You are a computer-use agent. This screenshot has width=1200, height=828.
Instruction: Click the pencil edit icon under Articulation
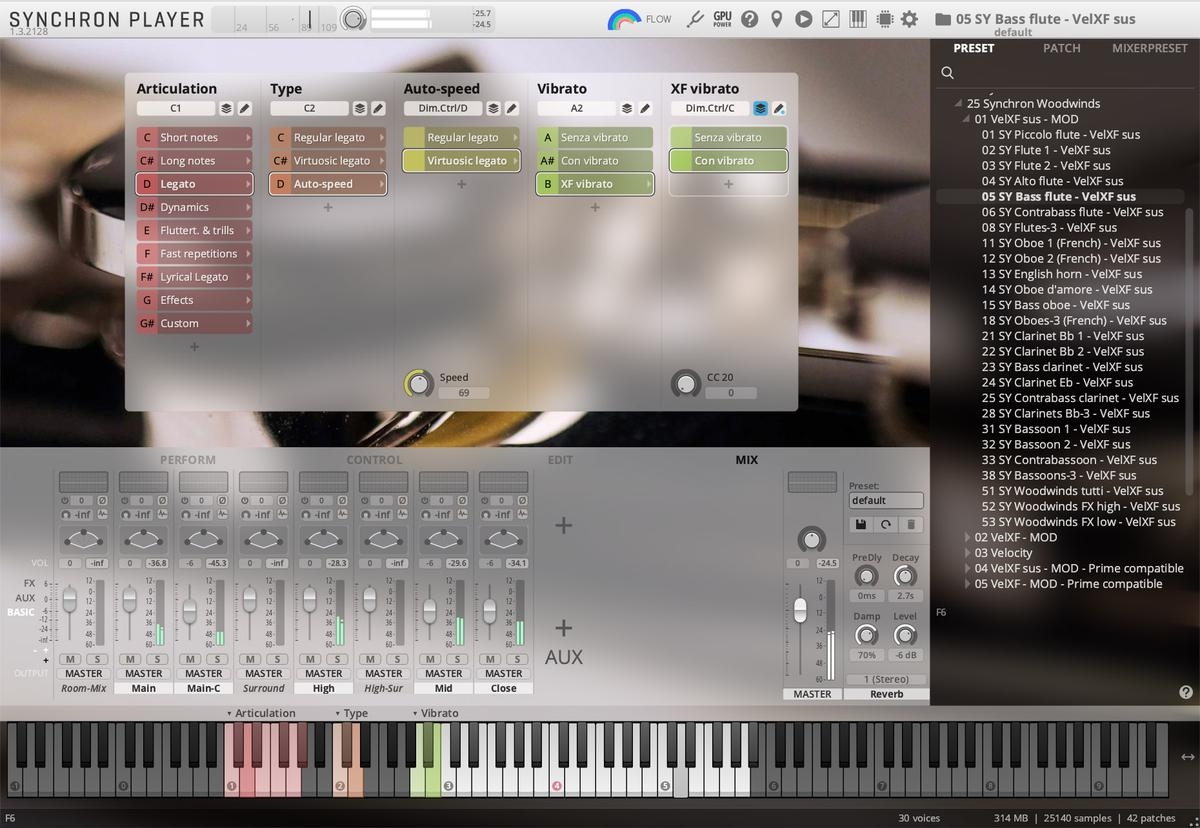click(x=245, y=108)
